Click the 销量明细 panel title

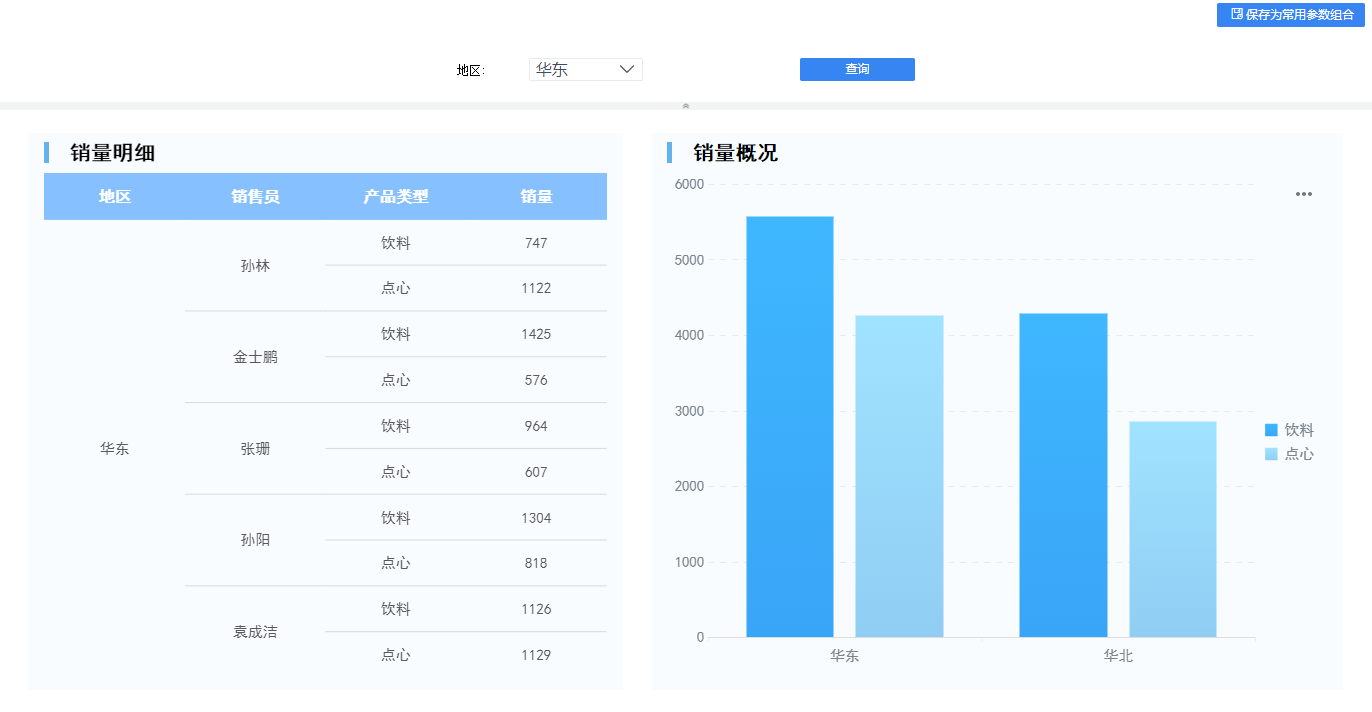click(112, 153)
